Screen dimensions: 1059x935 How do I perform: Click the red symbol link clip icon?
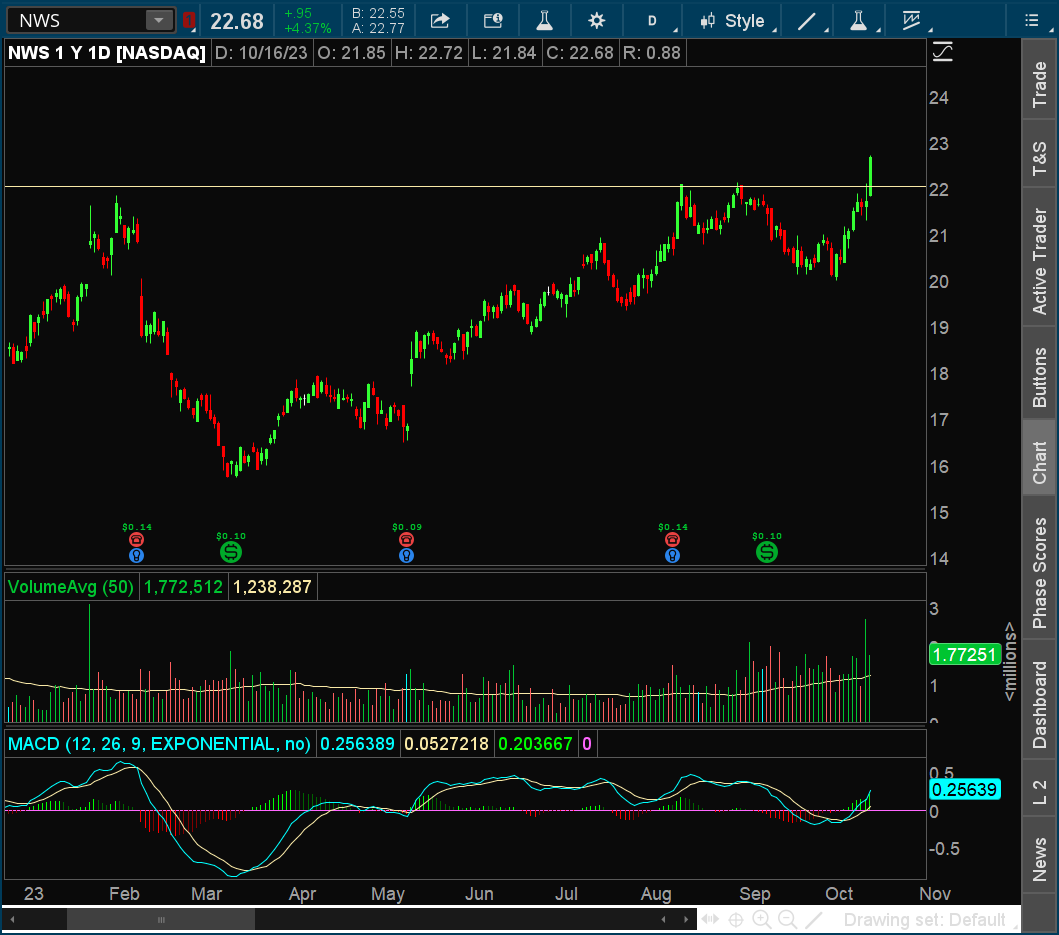pyautogui.click(x=189, y=21)
